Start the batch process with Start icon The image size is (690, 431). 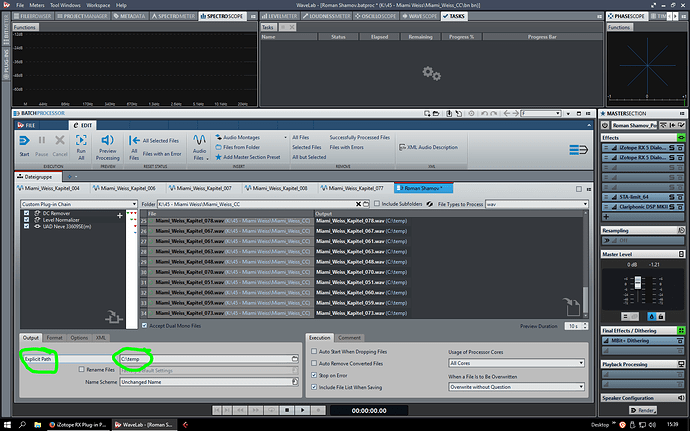[24, 141]
